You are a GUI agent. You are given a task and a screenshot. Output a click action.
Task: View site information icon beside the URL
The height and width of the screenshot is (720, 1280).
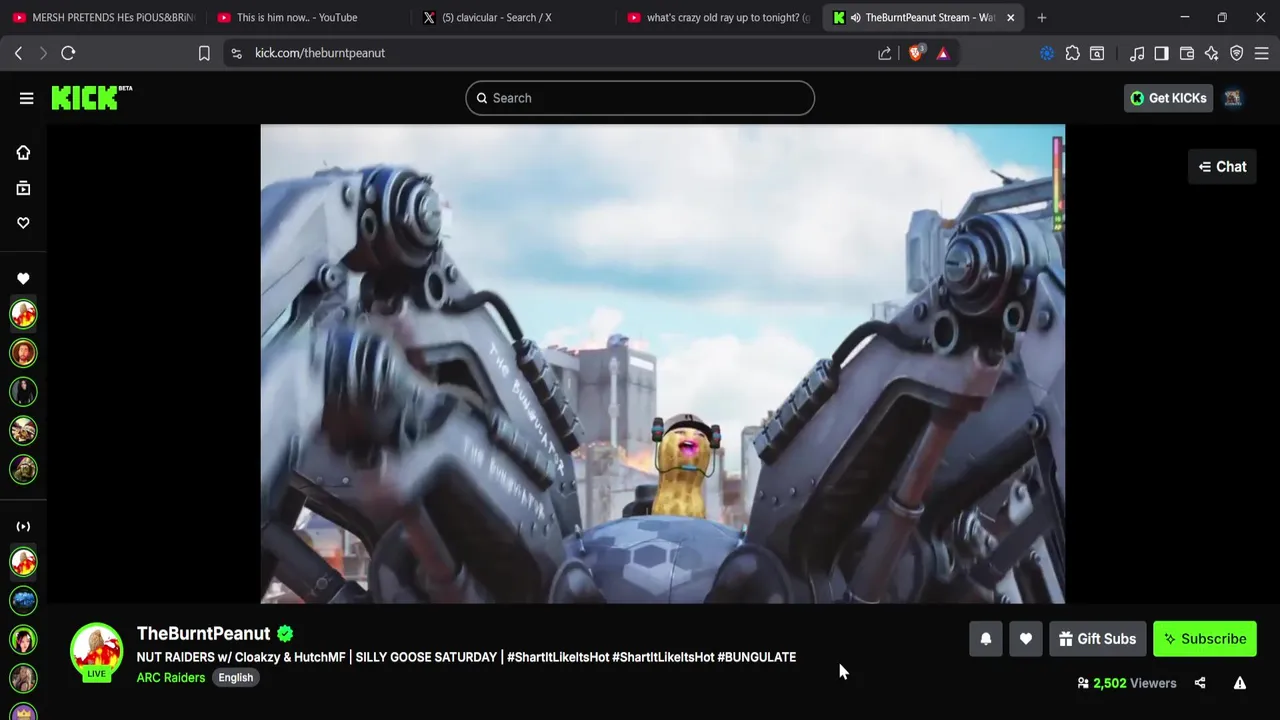[236, 53]
